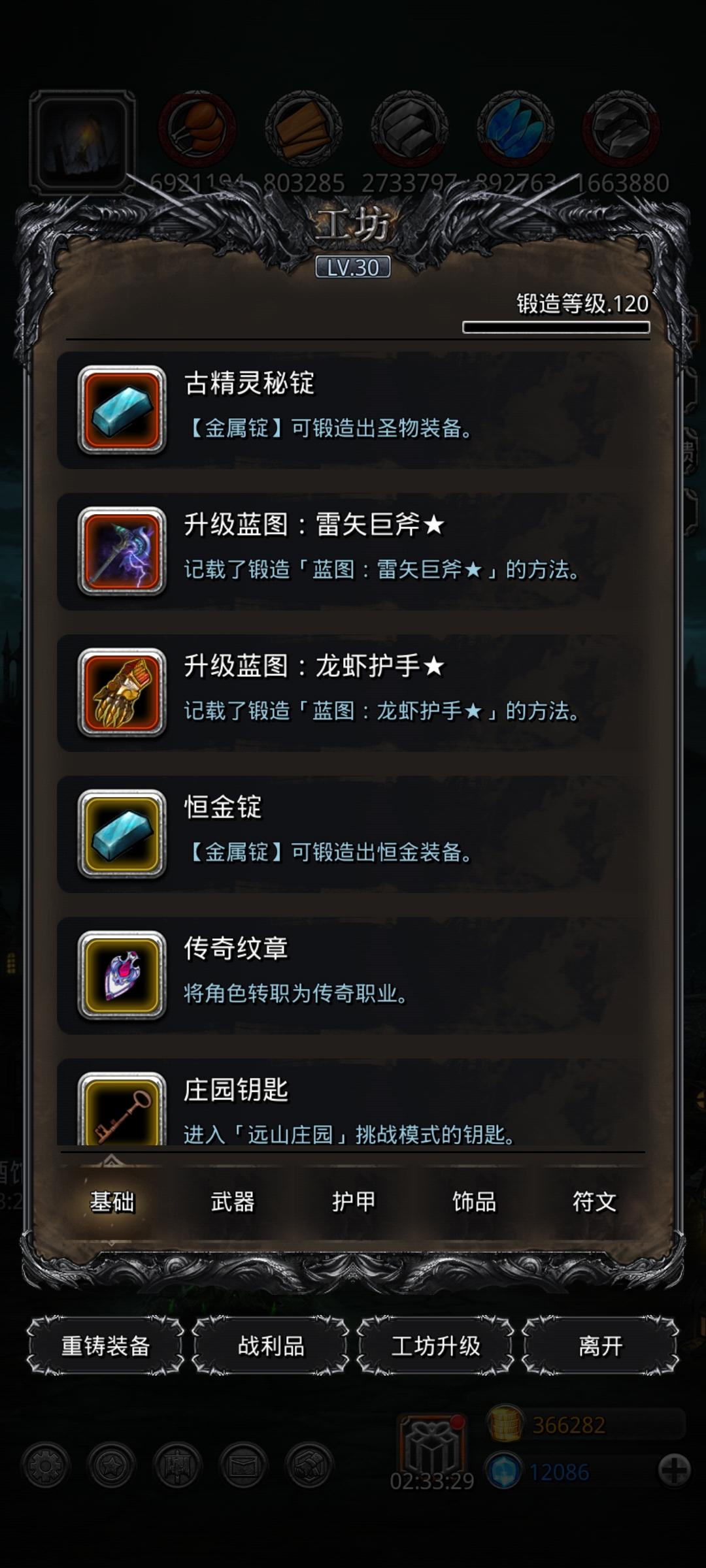The image size is (706, 1568).
Task: Open the mail envelope icon
Action: (x=244, y=1465)
